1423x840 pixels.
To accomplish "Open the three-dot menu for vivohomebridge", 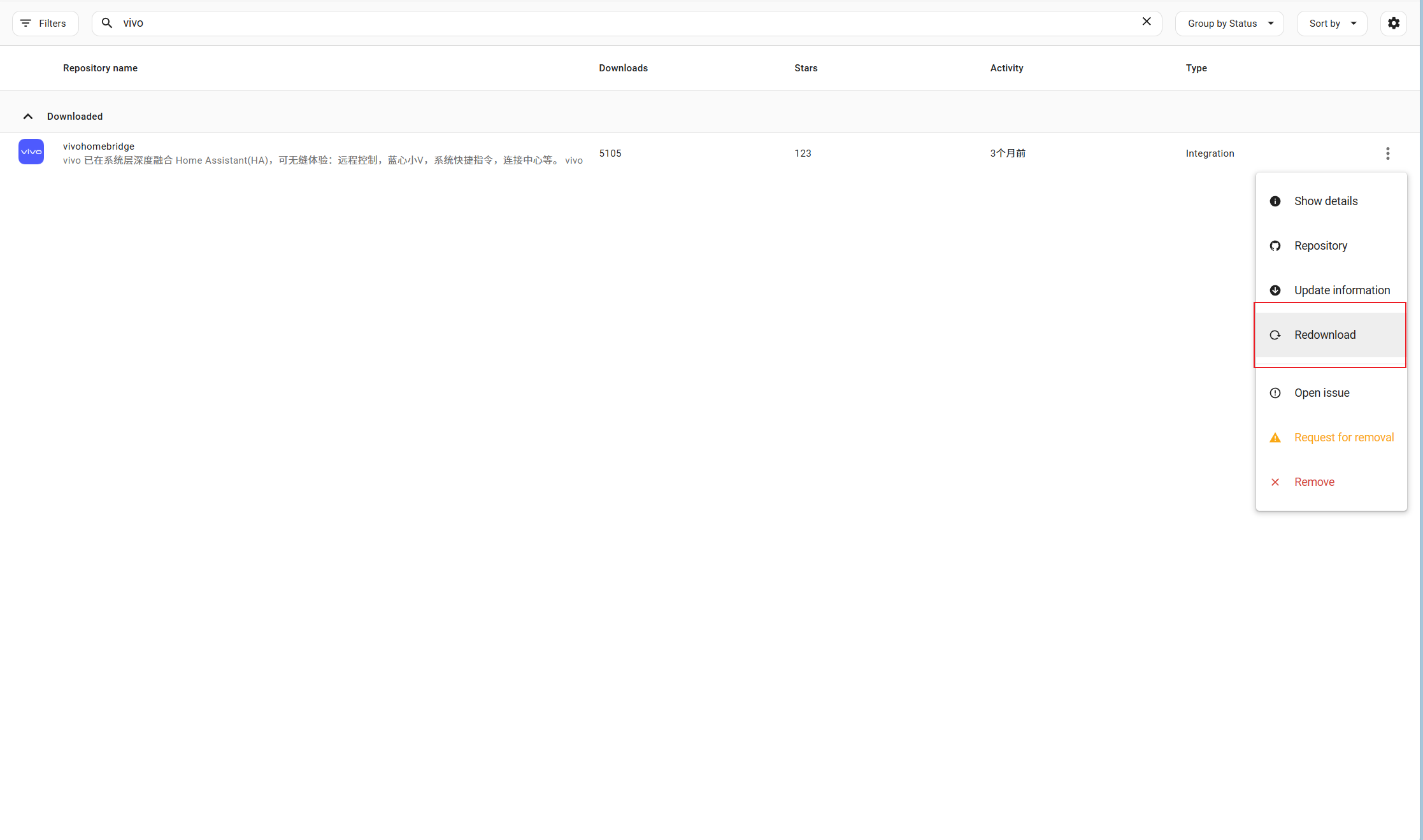I will tap(1387, 153).
